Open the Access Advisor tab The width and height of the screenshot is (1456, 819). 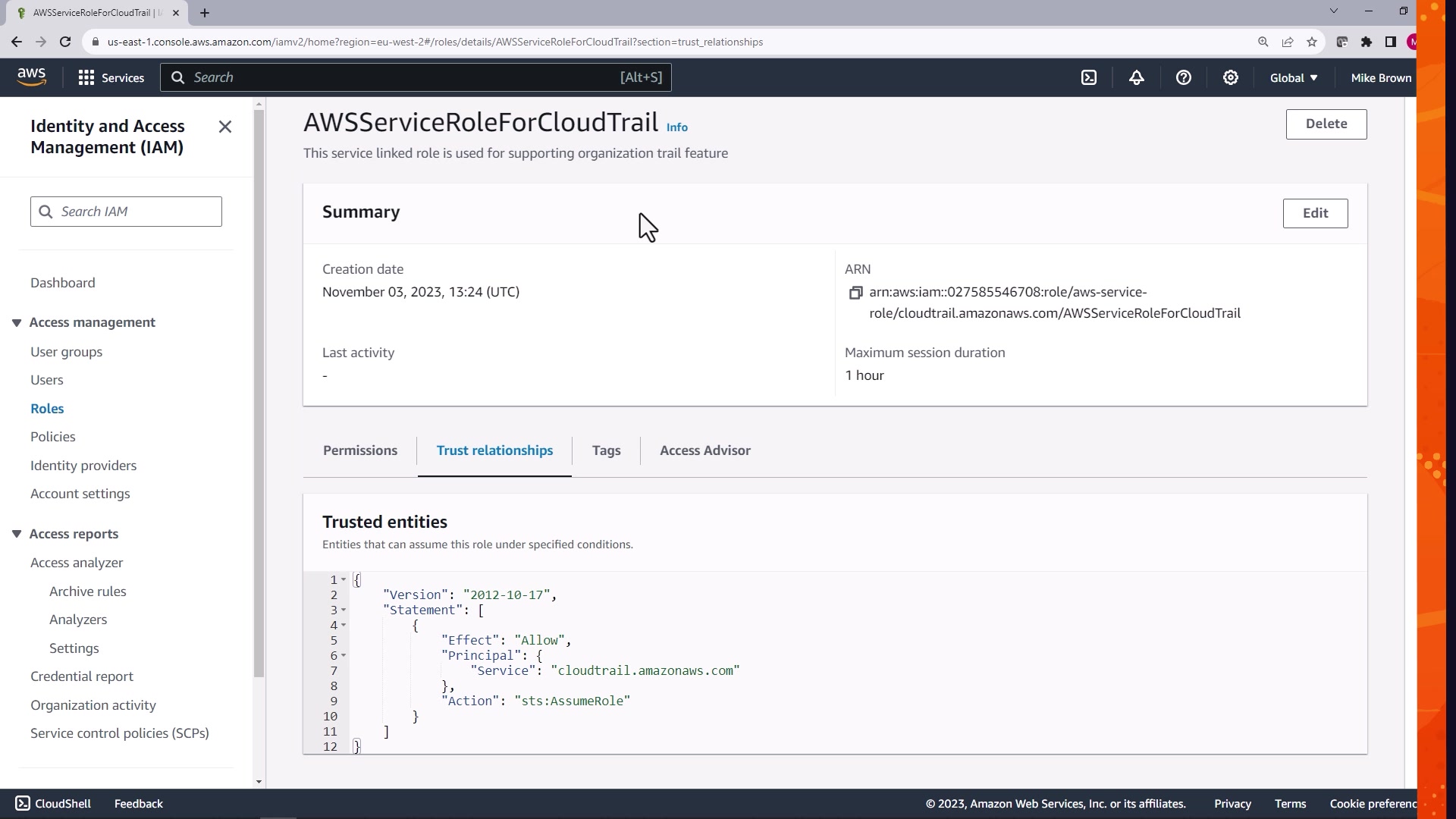click(x=704, y=450)
